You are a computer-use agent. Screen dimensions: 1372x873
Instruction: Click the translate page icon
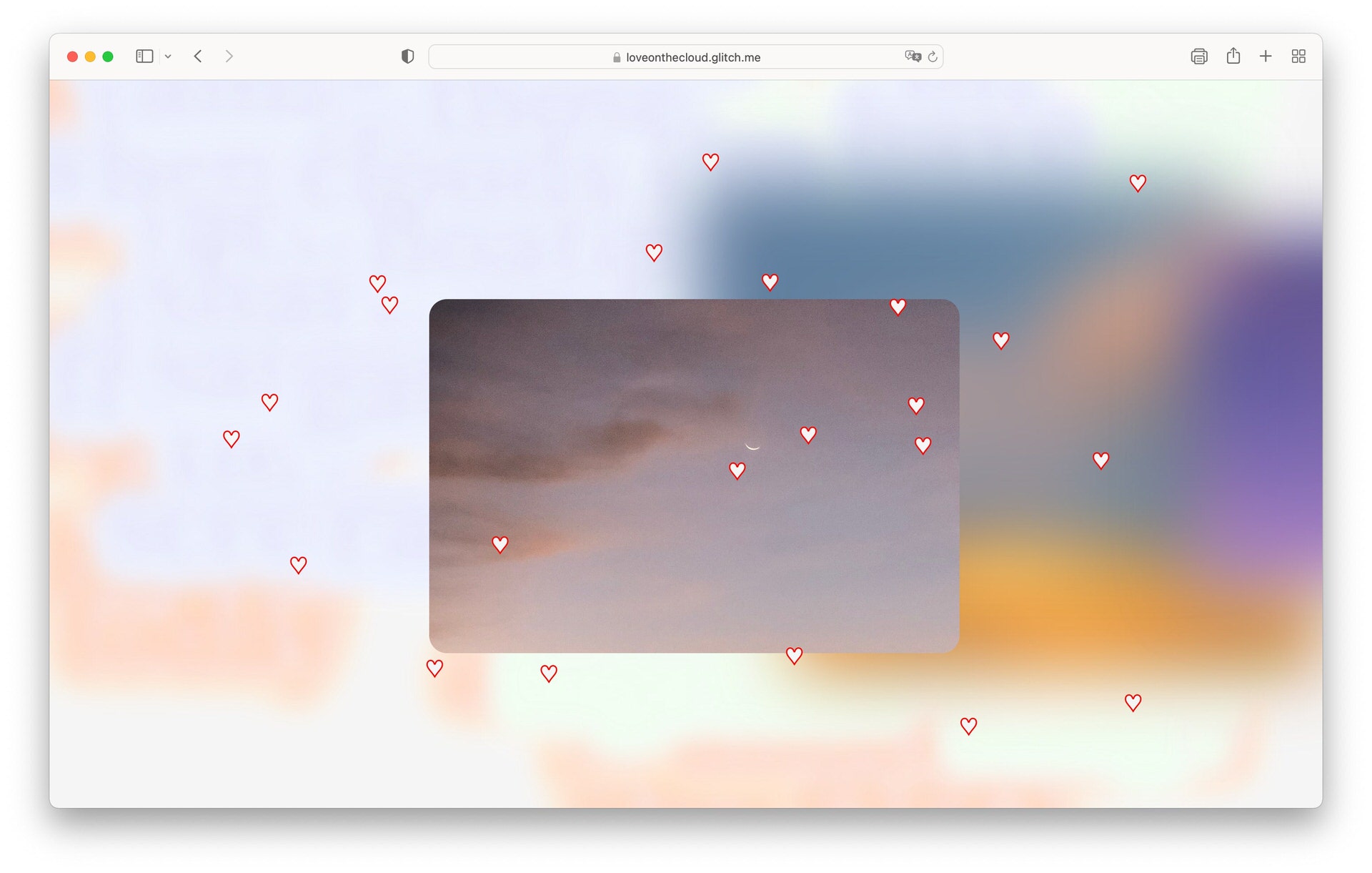pyautogui.click(x=912, y=56)
